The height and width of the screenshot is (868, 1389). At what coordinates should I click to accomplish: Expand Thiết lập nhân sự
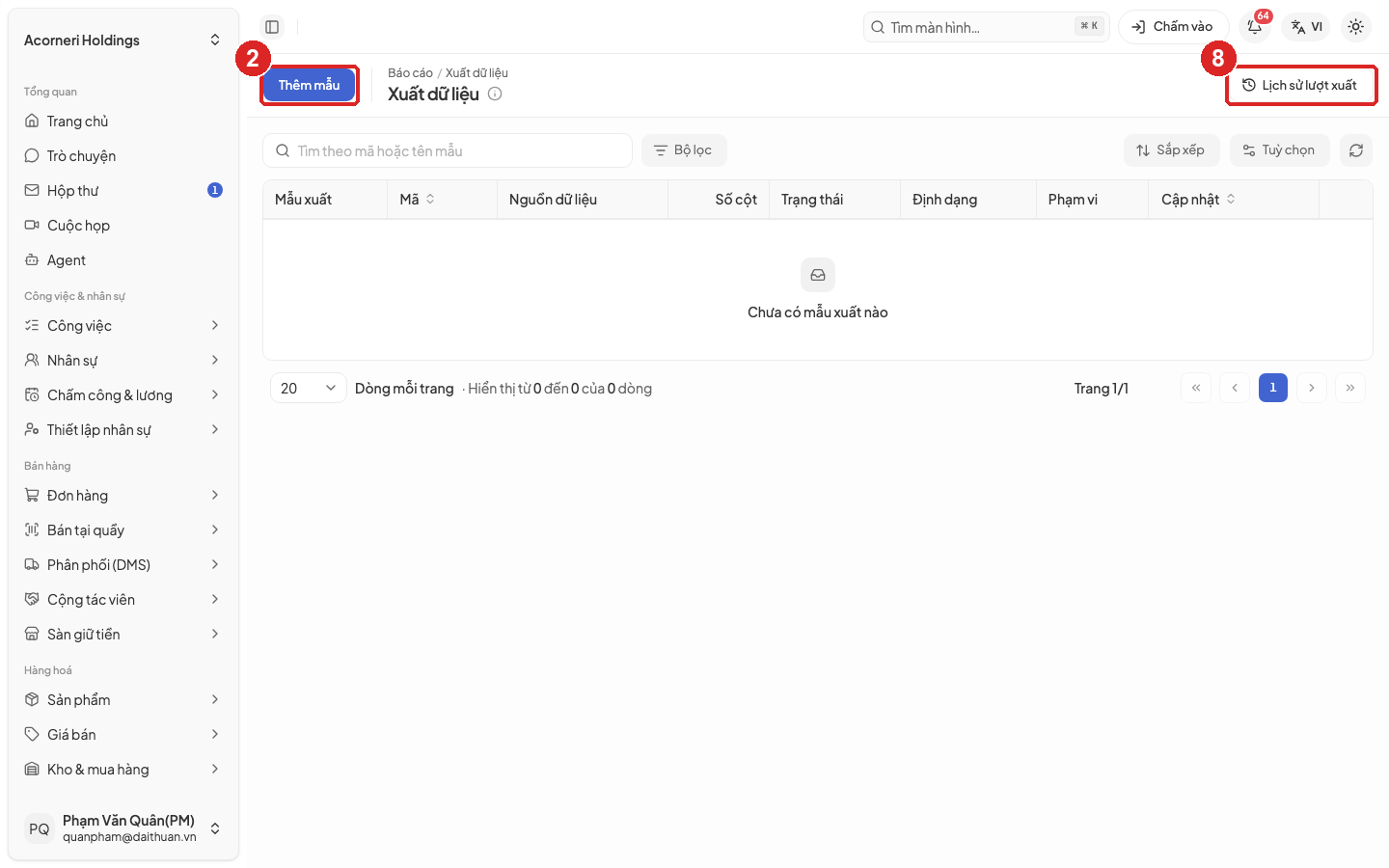[x=123, y=430]
